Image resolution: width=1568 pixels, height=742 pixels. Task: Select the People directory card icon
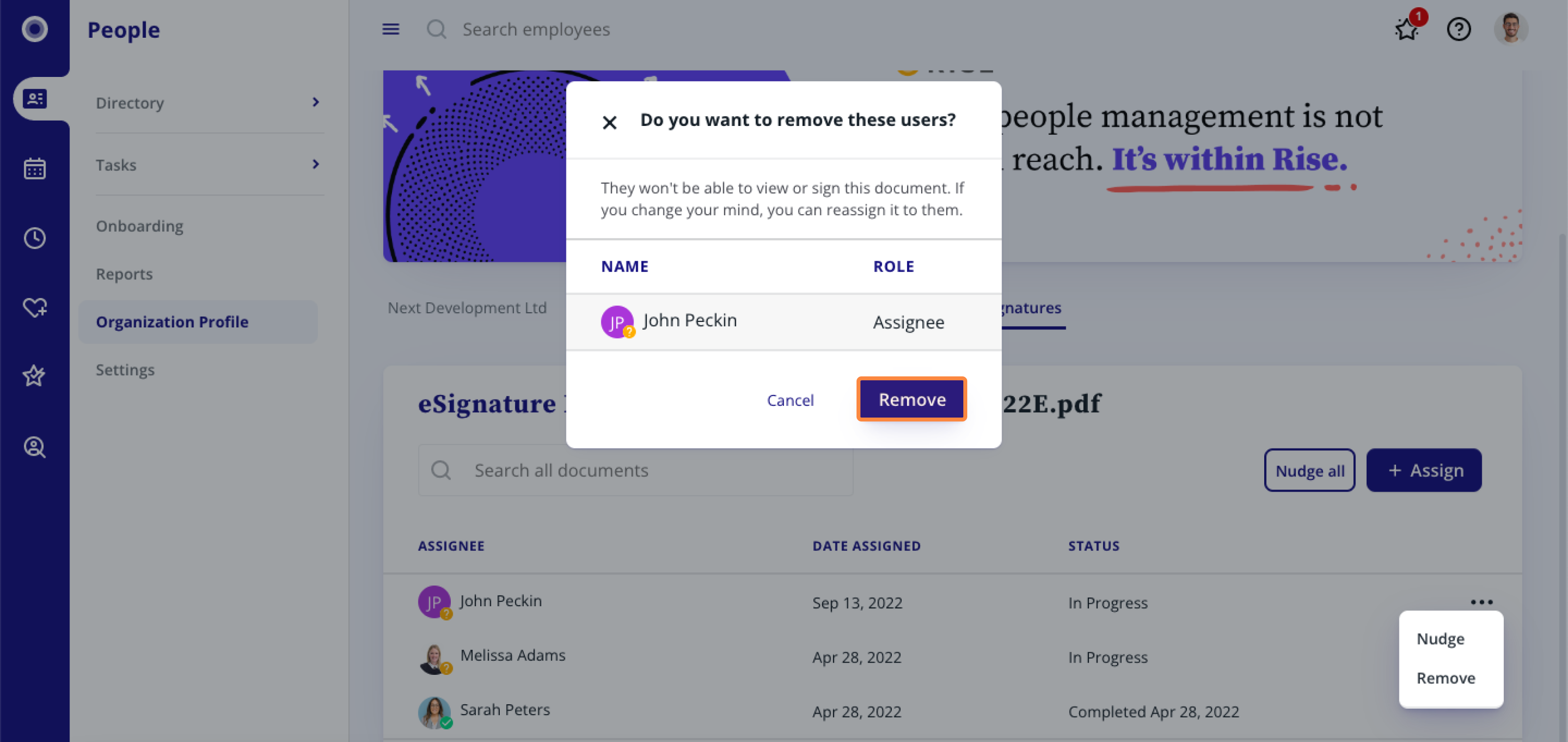[x=35, y=99]
